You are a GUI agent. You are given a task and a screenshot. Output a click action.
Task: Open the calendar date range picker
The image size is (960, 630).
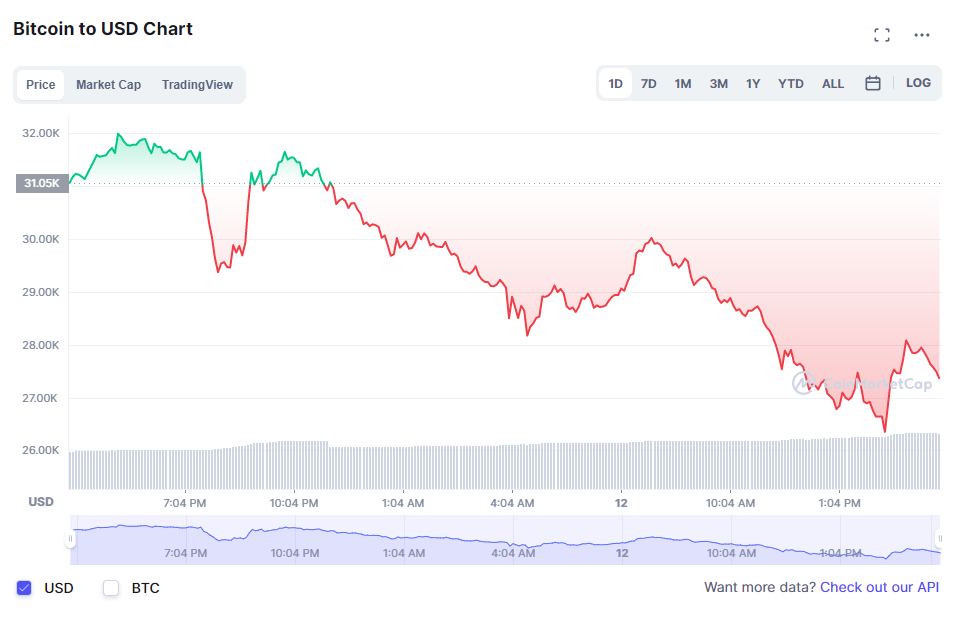pos(872,83)
